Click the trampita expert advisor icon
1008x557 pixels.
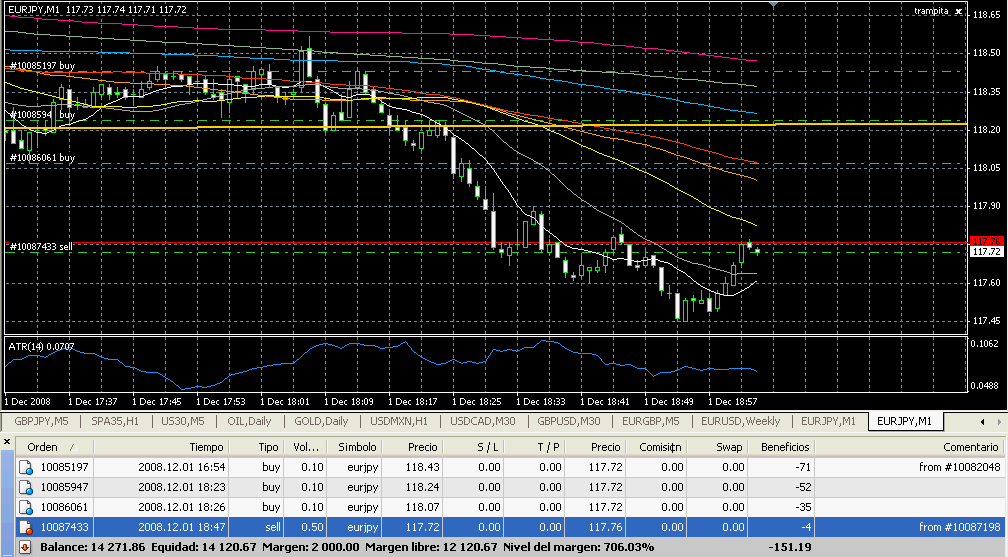point(958,11)
